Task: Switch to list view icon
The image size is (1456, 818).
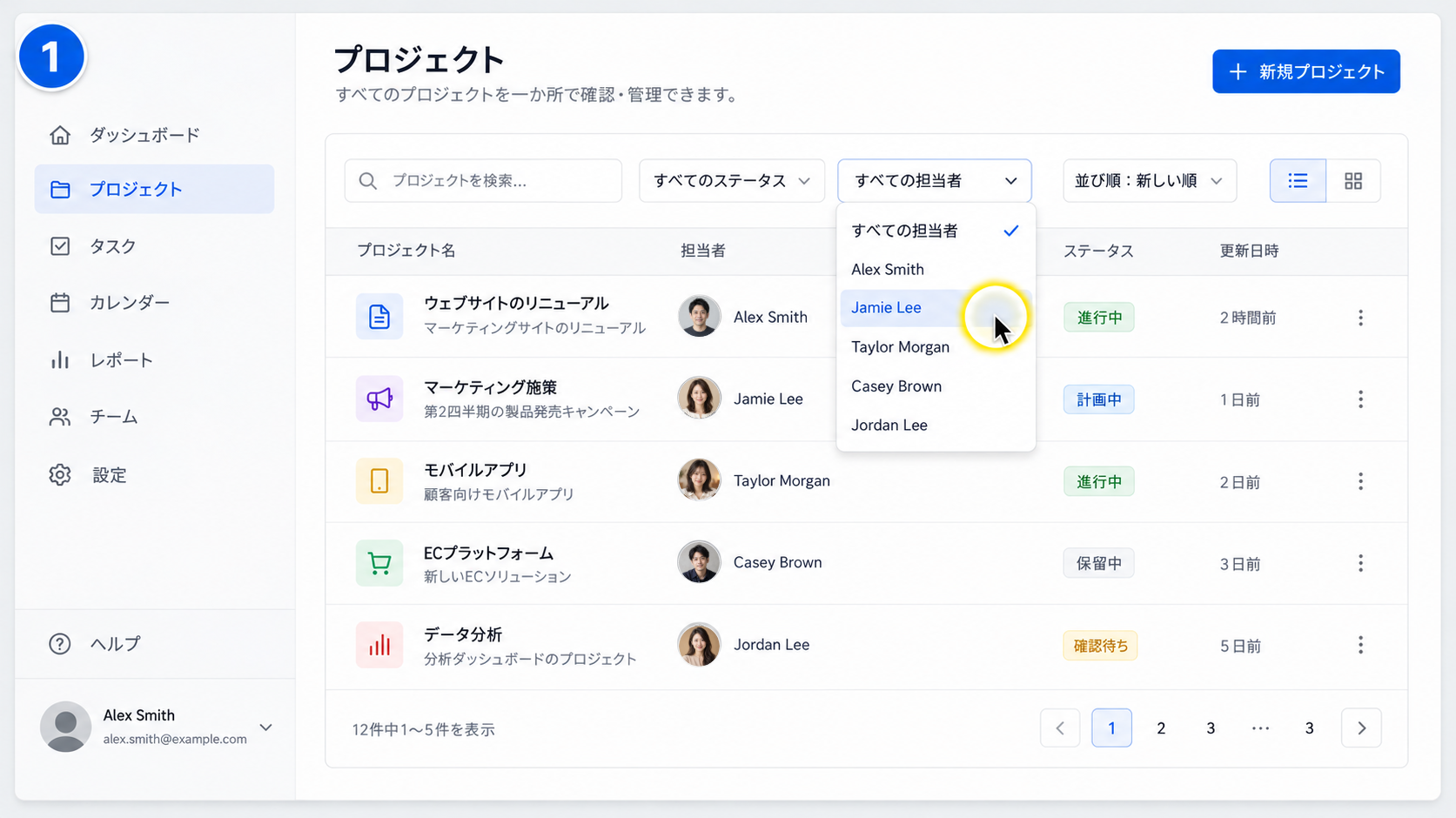Action: coord(1298,181)
